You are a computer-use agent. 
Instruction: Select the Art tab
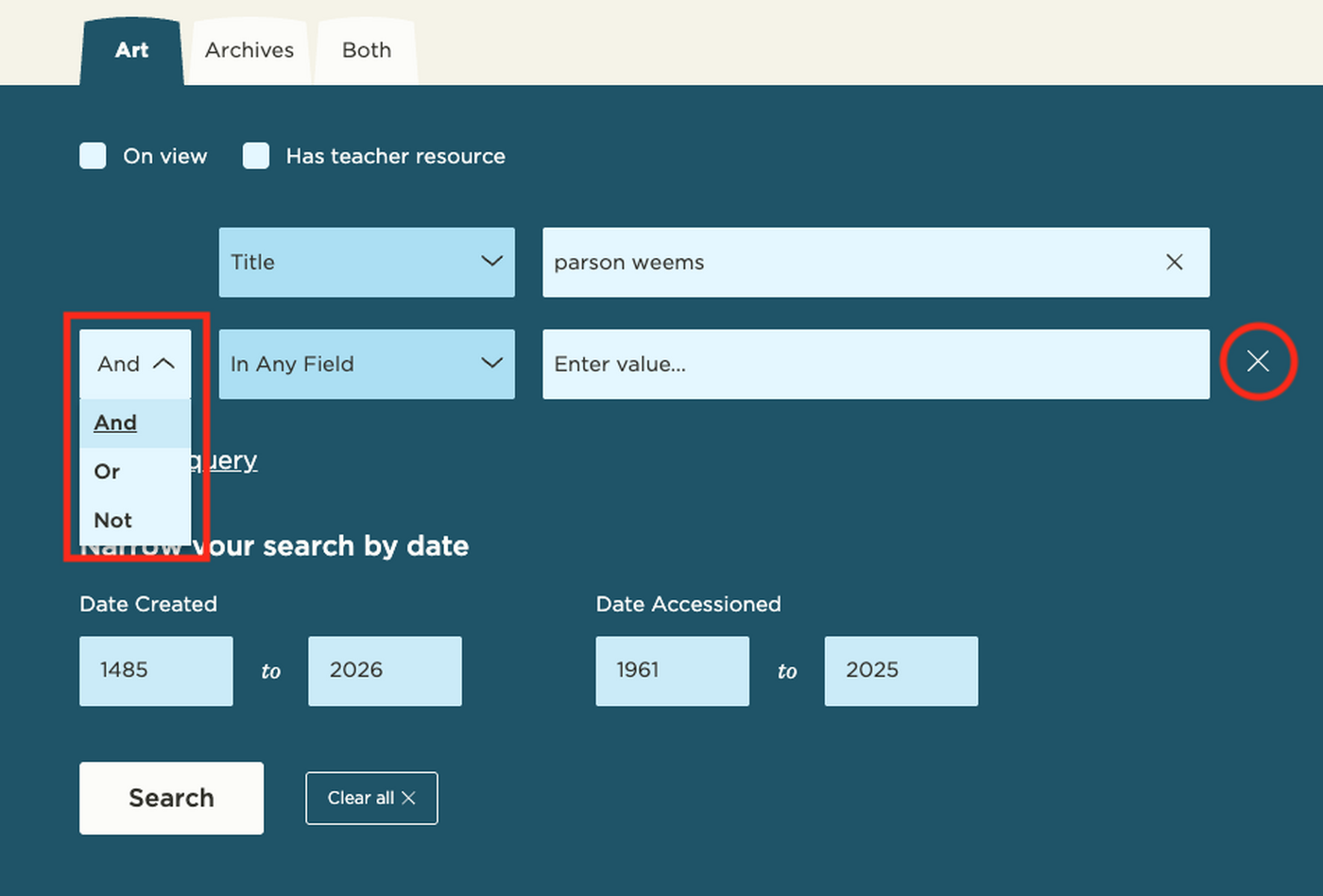131,50
